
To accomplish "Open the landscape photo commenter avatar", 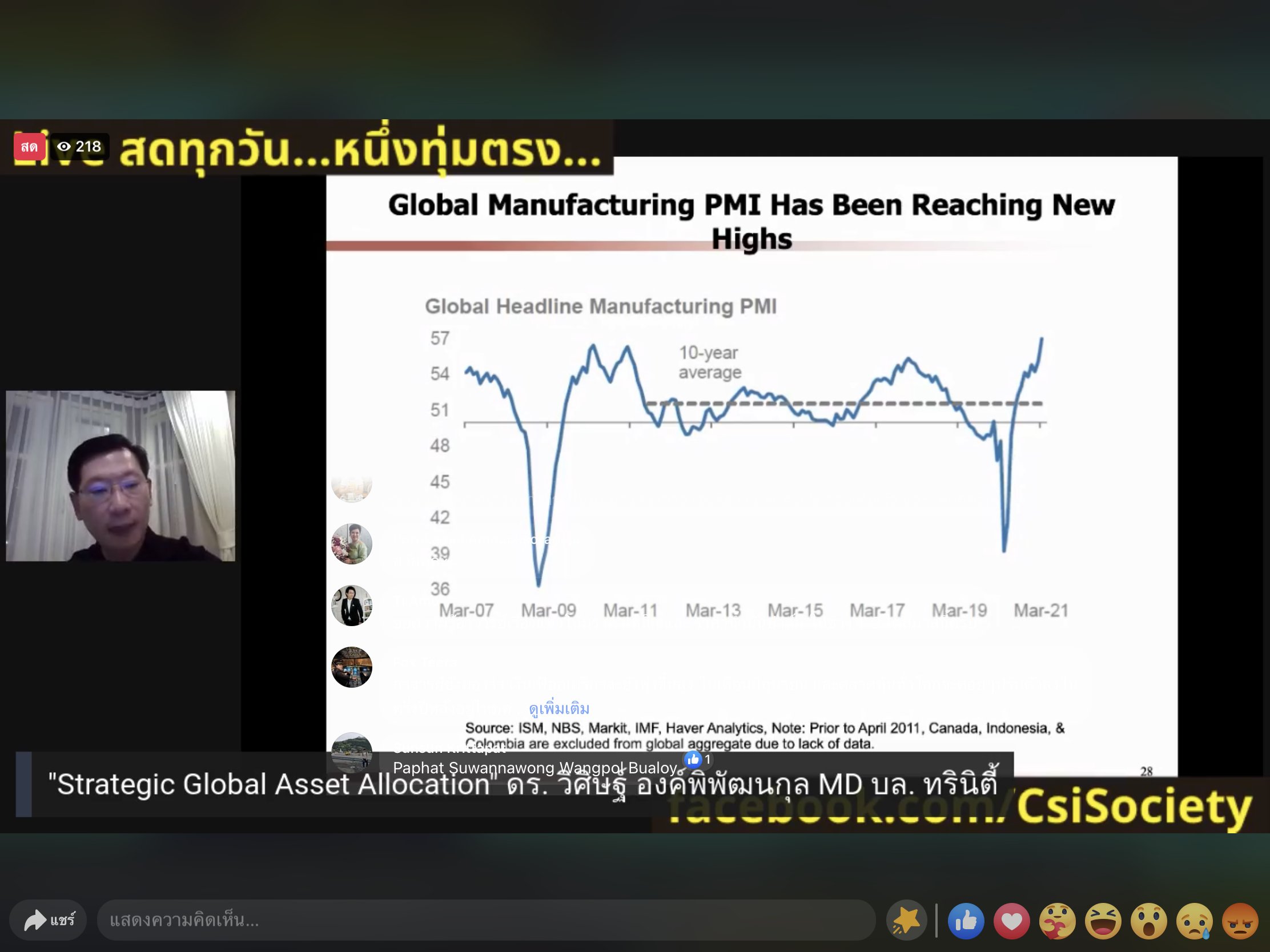I will pos(352,752).
